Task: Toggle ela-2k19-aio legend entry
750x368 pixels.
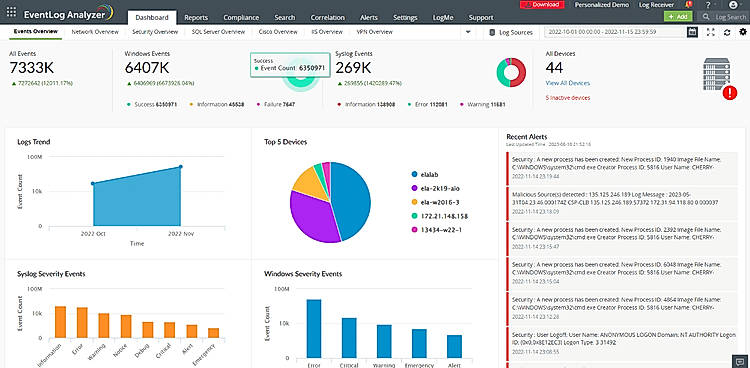Action: pyautogui.click(x=435, y=189)
